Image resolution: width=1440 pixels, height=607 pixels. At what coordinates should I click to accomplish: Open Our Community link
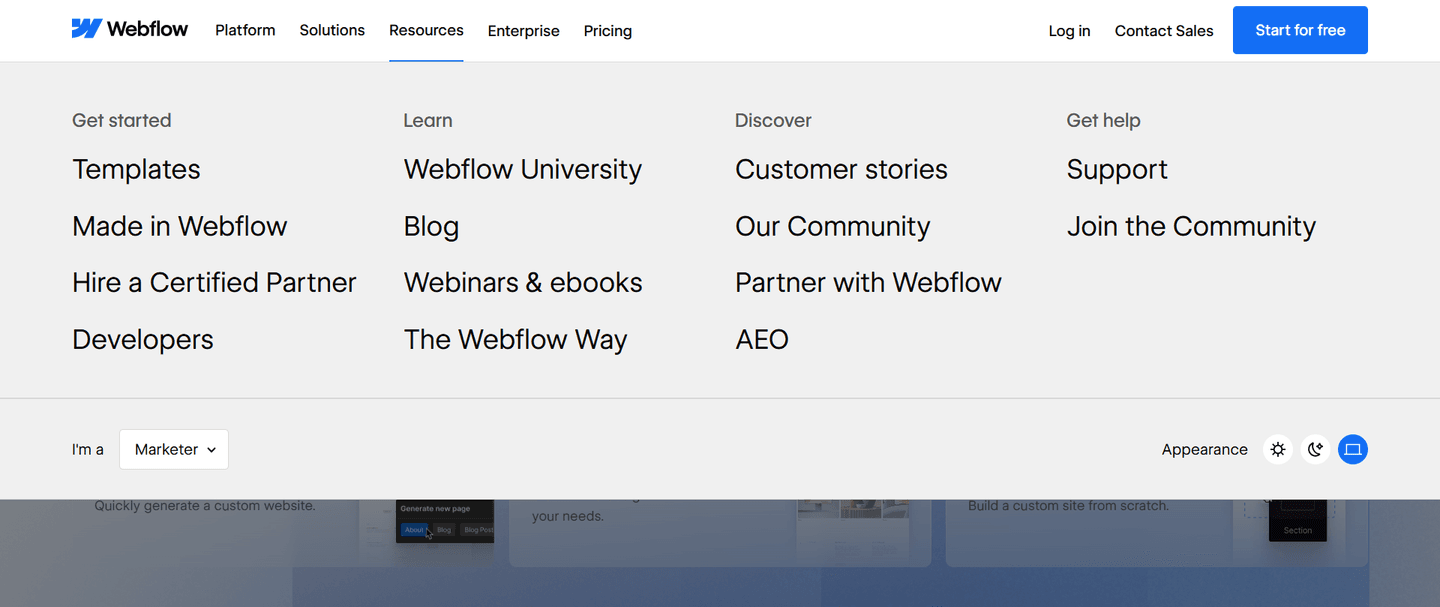(x=833, y=227)
